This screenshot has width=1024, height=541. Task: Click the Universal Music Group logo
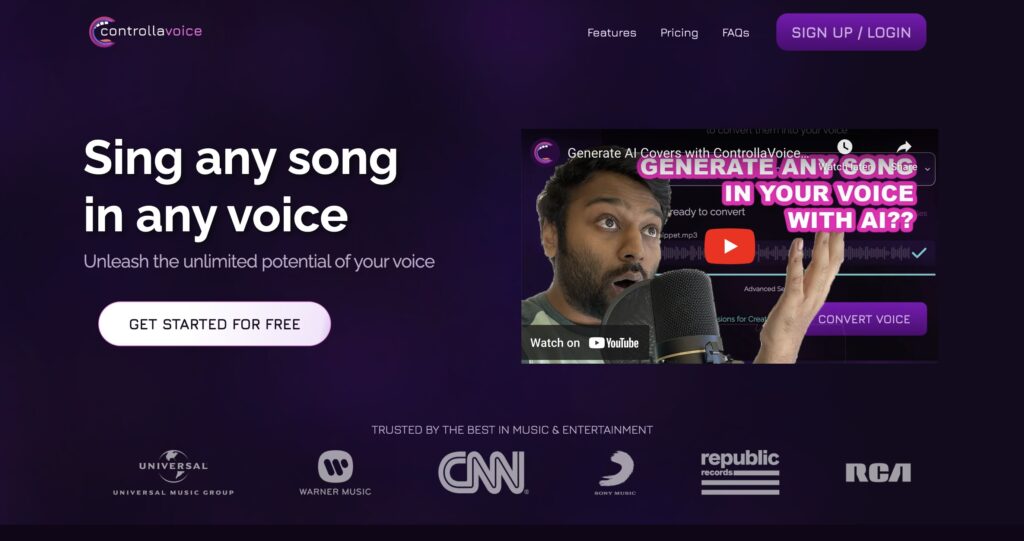(x=173, y=472)
